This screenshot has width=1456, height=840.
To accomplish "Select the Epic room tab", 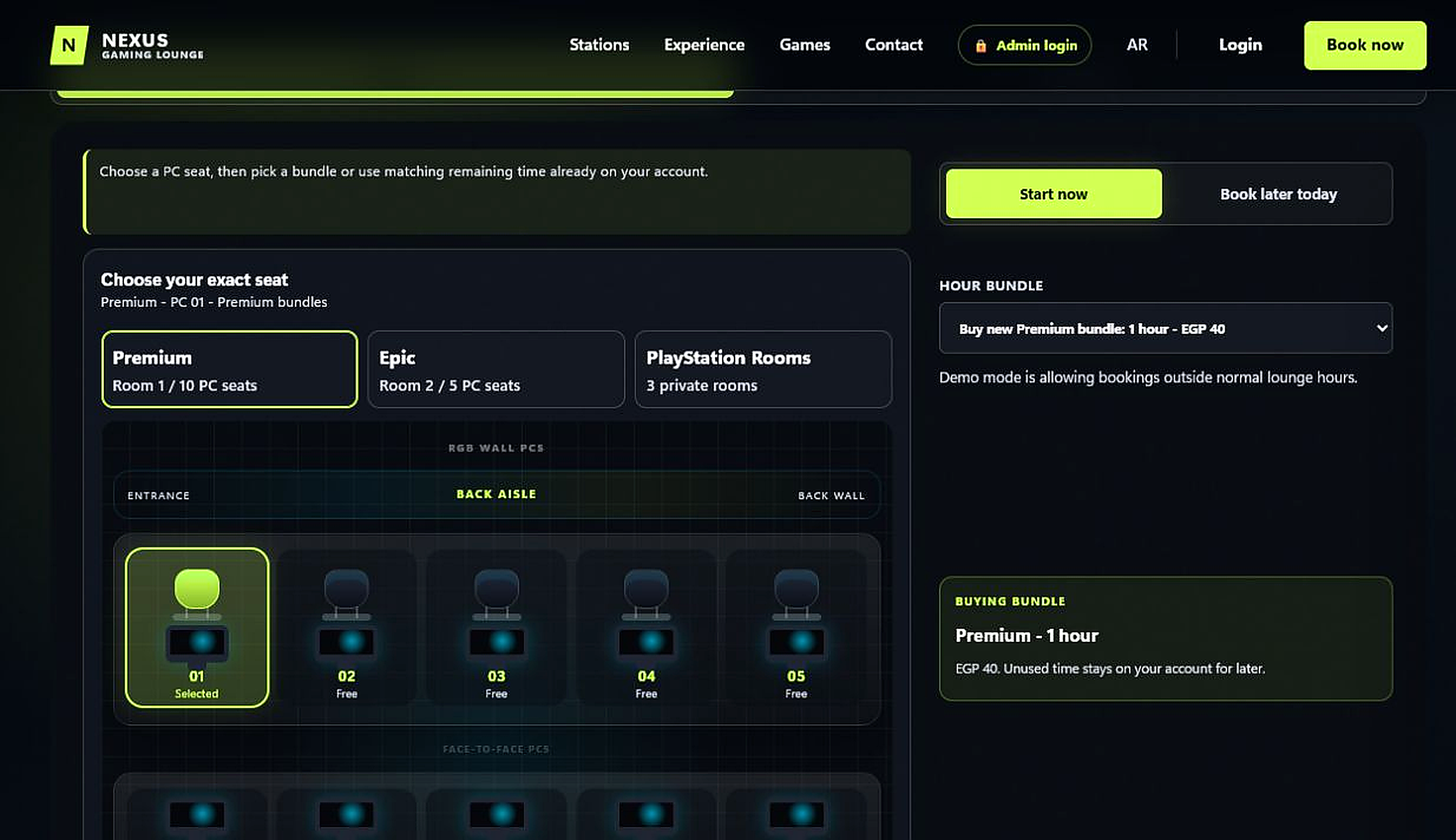I will (496, 369).
